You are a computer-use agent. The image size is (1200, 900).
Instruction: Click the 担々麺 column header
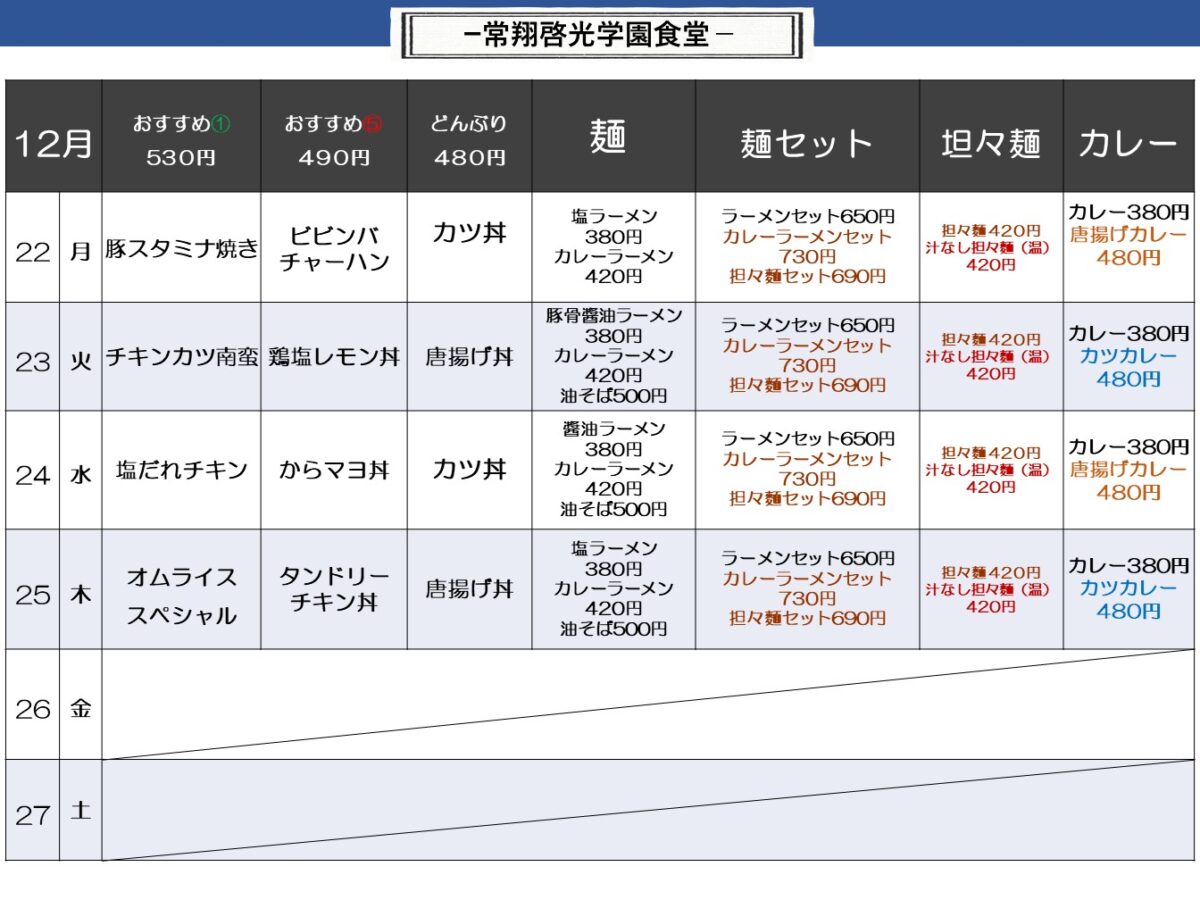click(x=990, y=143)
